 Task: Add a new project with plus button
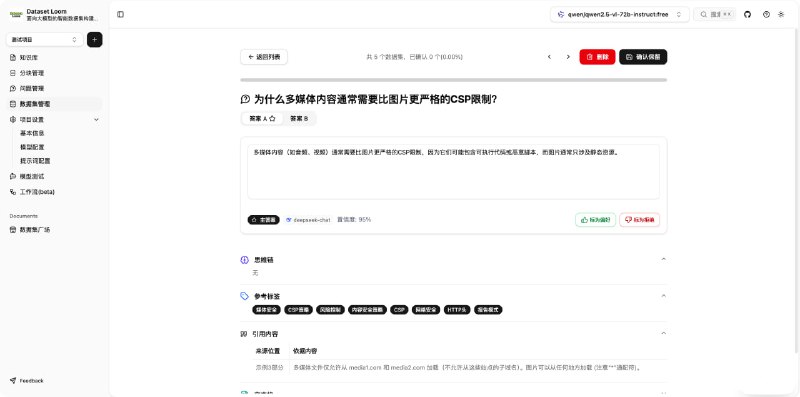(94, 39)
